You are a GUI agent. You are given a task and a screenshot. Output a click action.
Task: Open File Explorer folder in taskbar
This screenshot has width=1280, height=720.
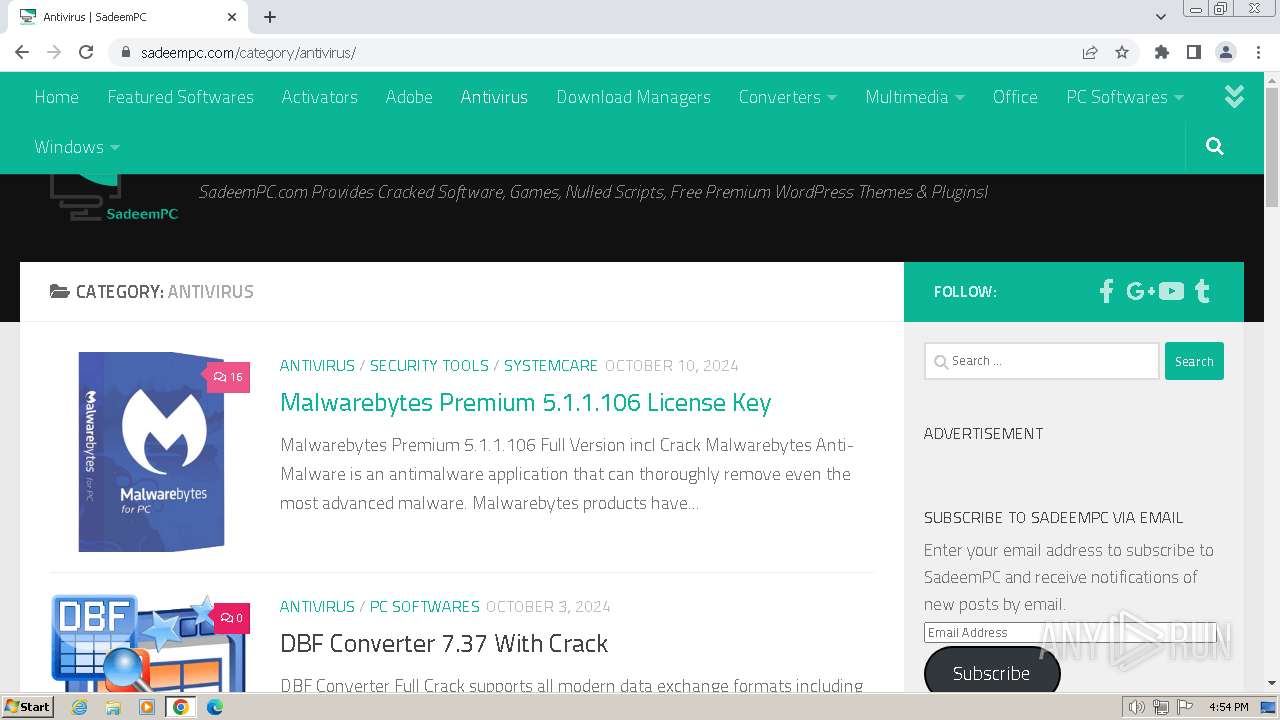pos(113,707)
